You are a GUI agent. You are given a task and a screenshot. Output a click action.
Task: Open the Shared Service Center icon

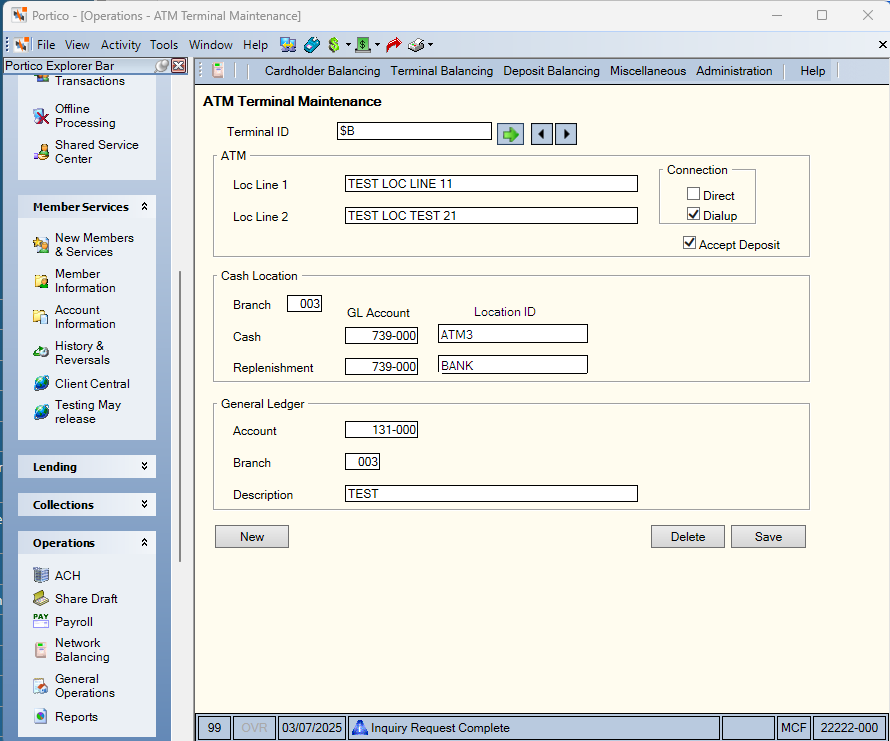coord(41,152)
